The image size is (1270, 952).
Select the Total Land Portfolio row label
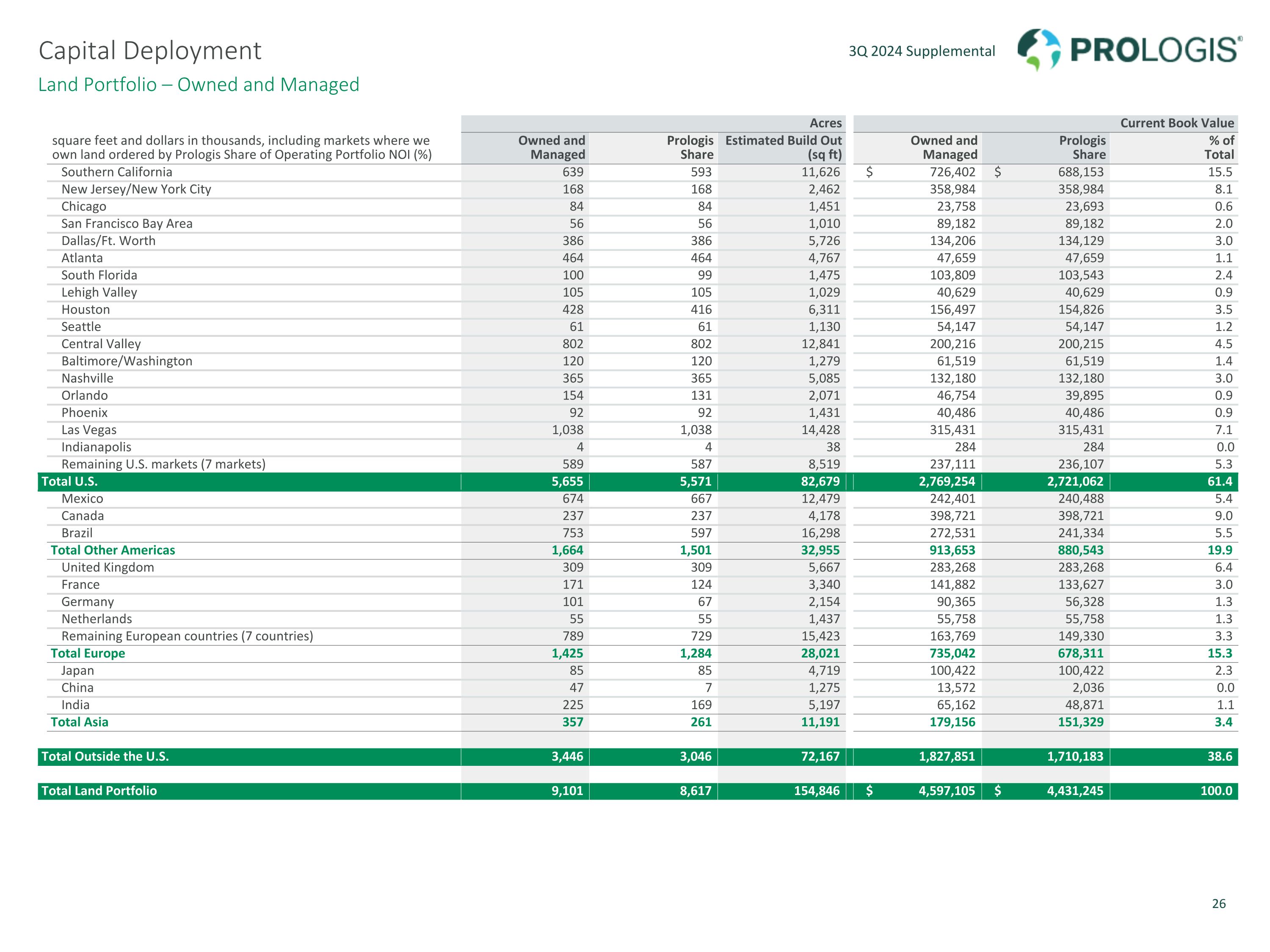pos(99,791)
